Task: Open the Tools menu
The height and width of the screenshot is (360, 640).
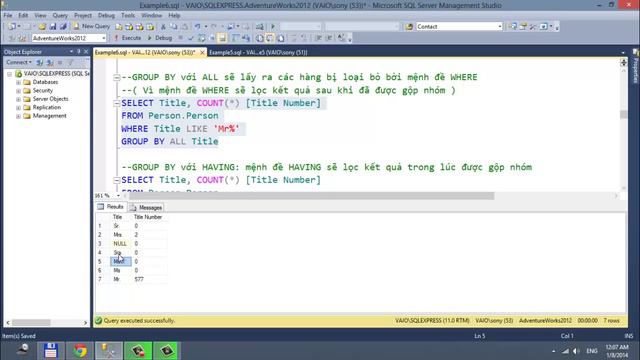Action: tap(128, 16)
